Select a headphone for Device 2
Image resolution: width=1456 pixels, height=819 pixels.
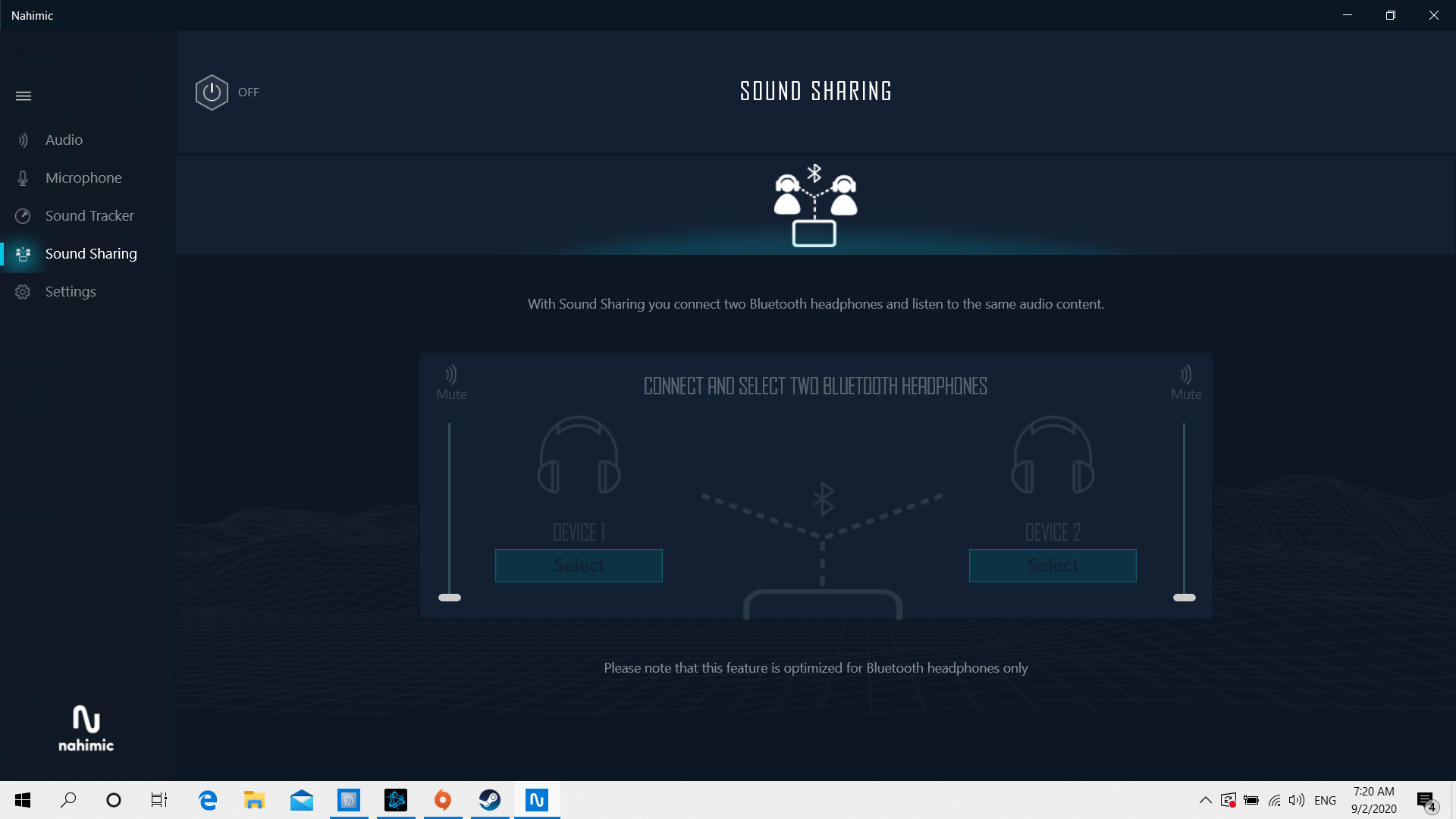(x=1053, y=566)
